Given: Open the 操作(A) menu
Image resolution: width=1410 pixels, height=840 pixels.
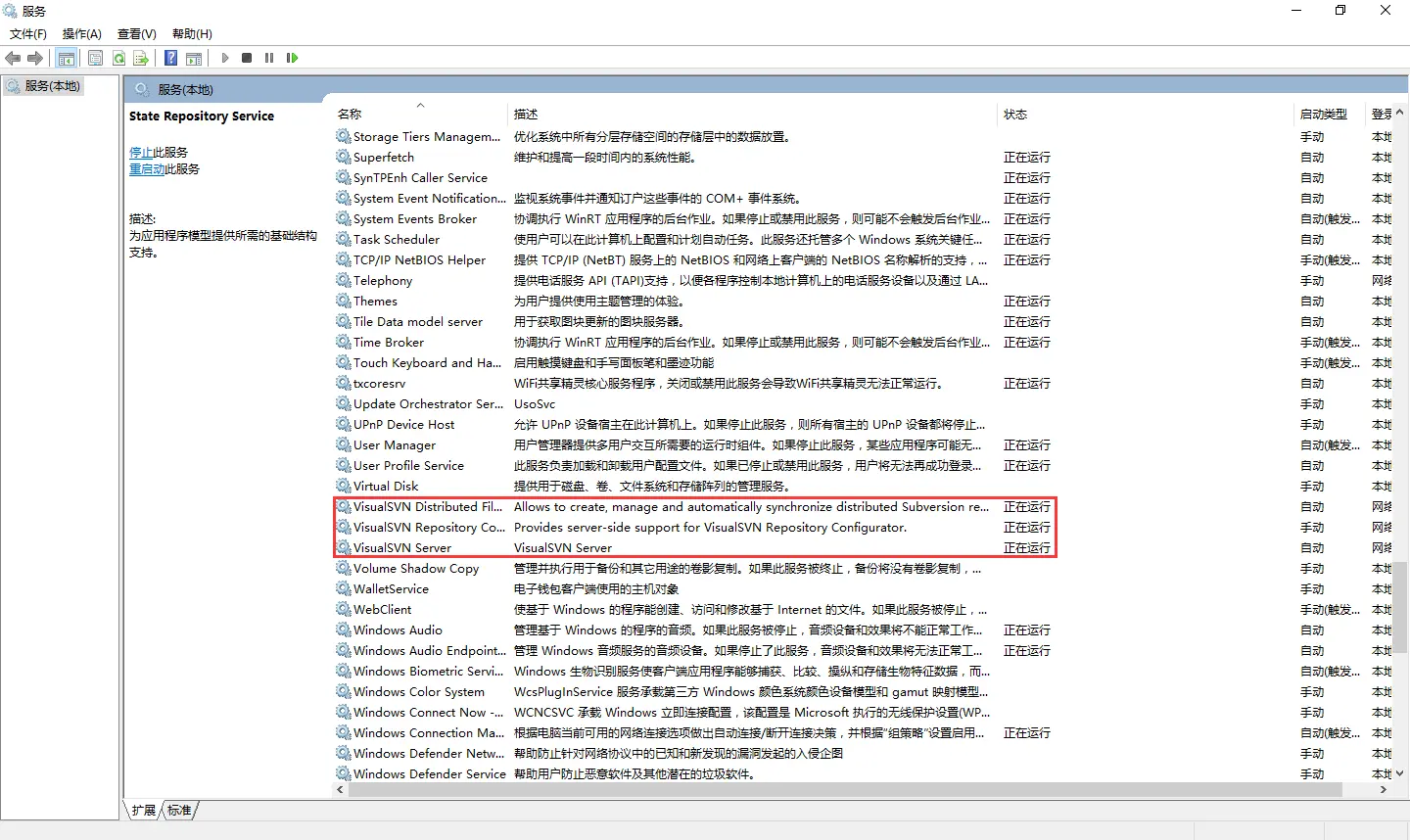Looking at the screenshot, I should click(x=82, y=33).
